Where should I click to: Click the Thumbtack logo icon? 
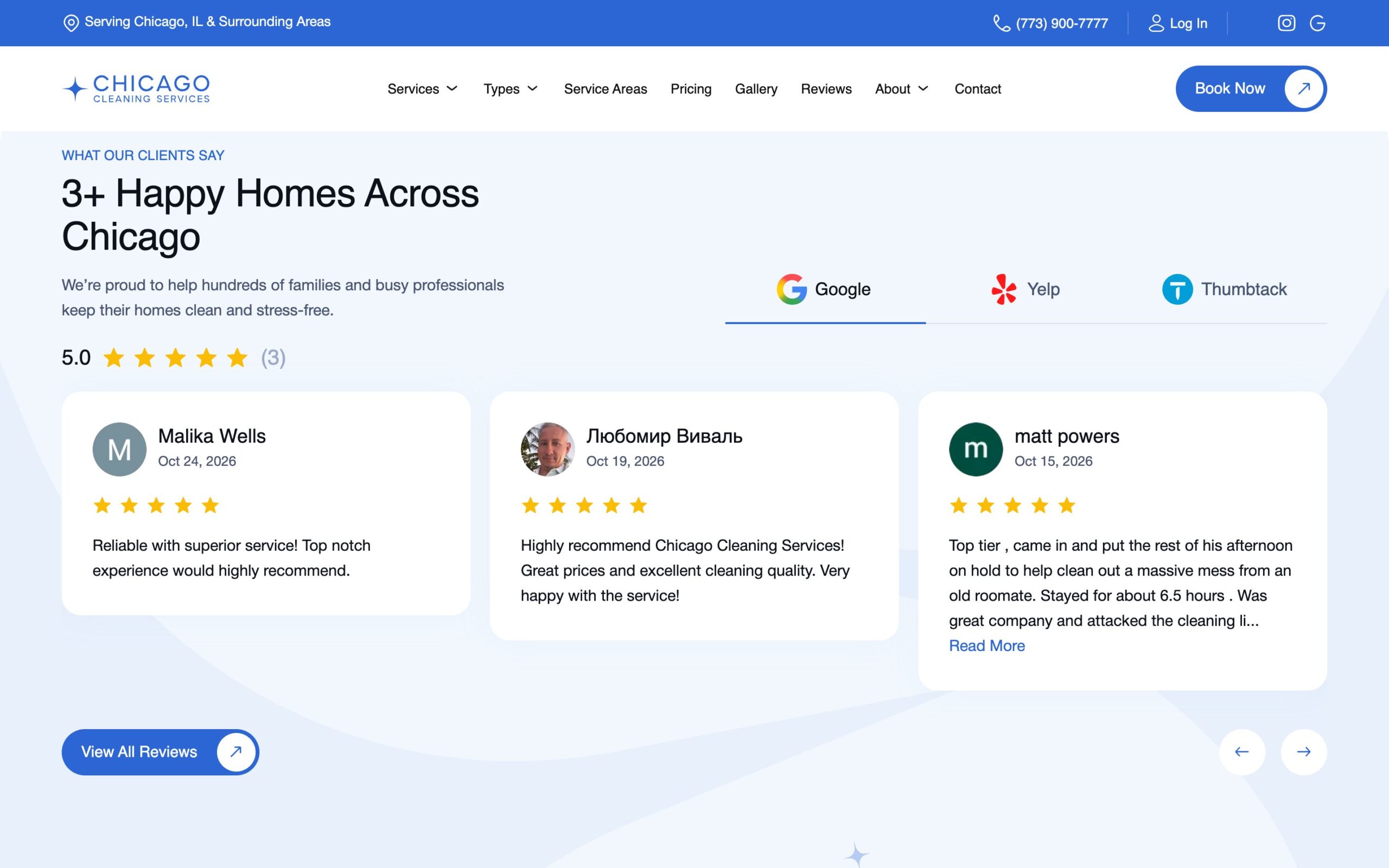[1177, 289]
